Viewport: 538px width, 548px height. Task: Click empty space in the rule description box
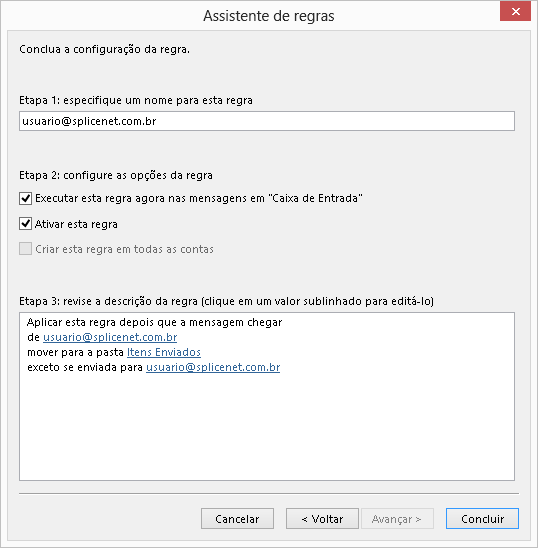[267, 430]
